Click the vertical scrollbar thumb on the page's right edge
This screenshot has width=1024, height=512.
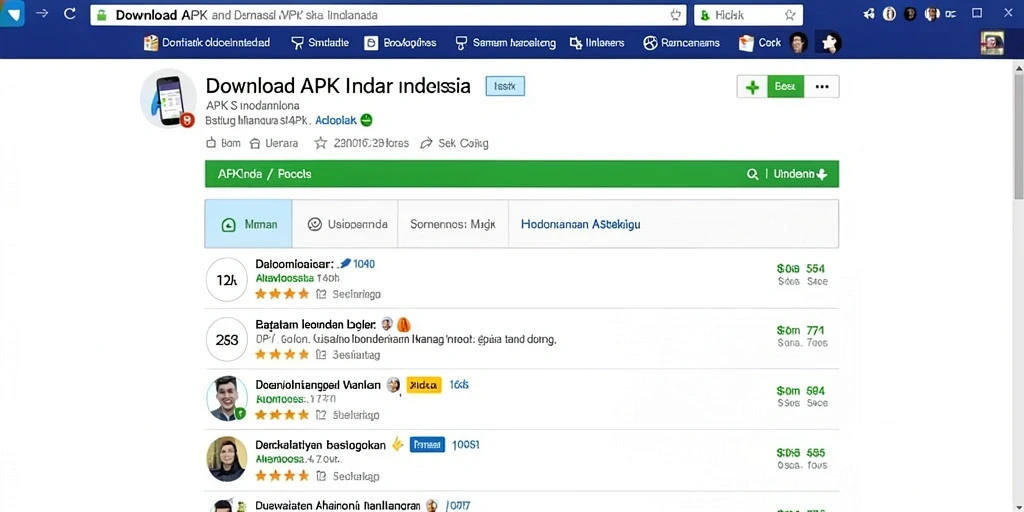tap(1019, 137)
